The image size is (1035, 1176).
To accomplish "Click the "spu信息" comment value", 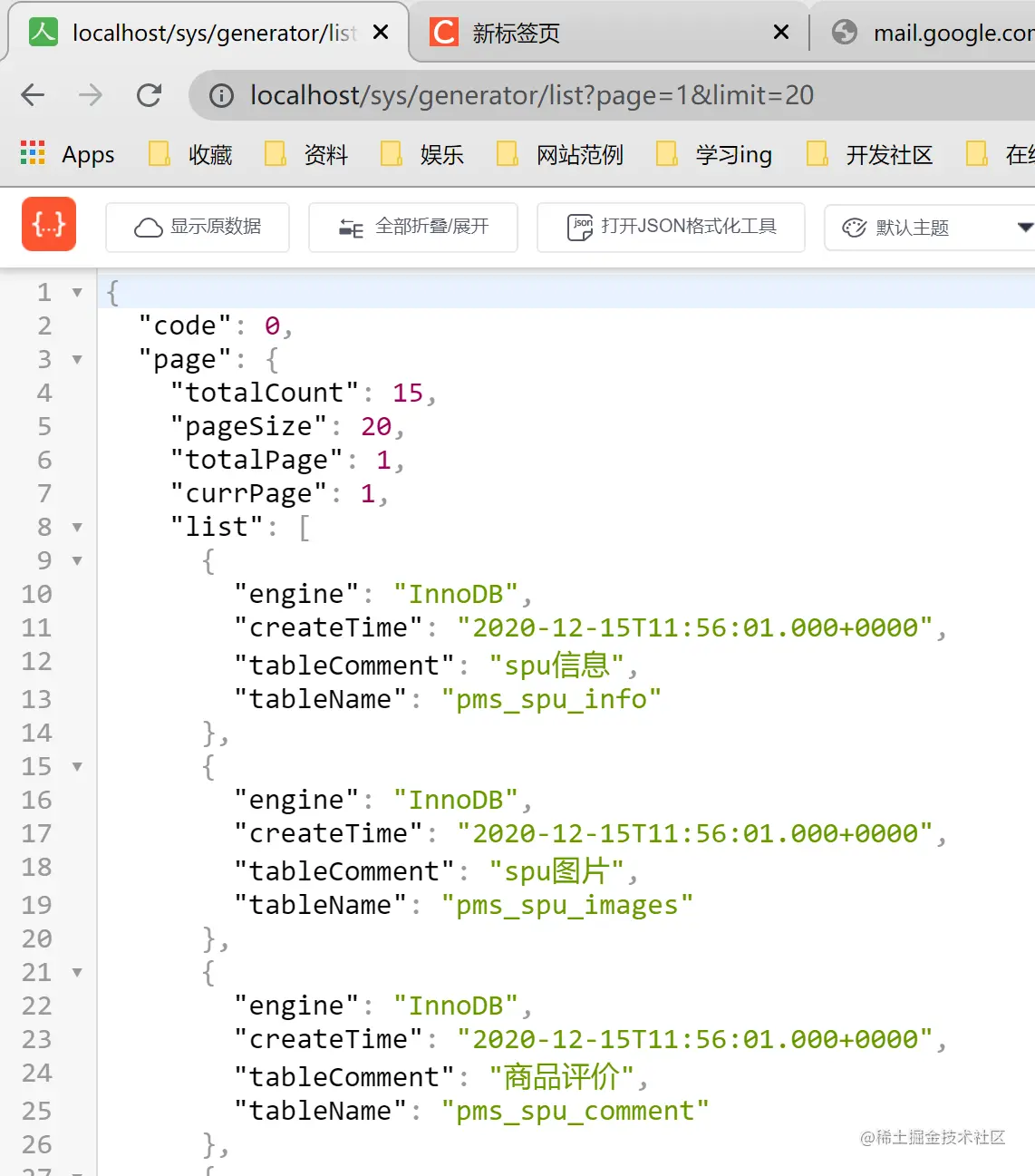I will pos(556,666).
